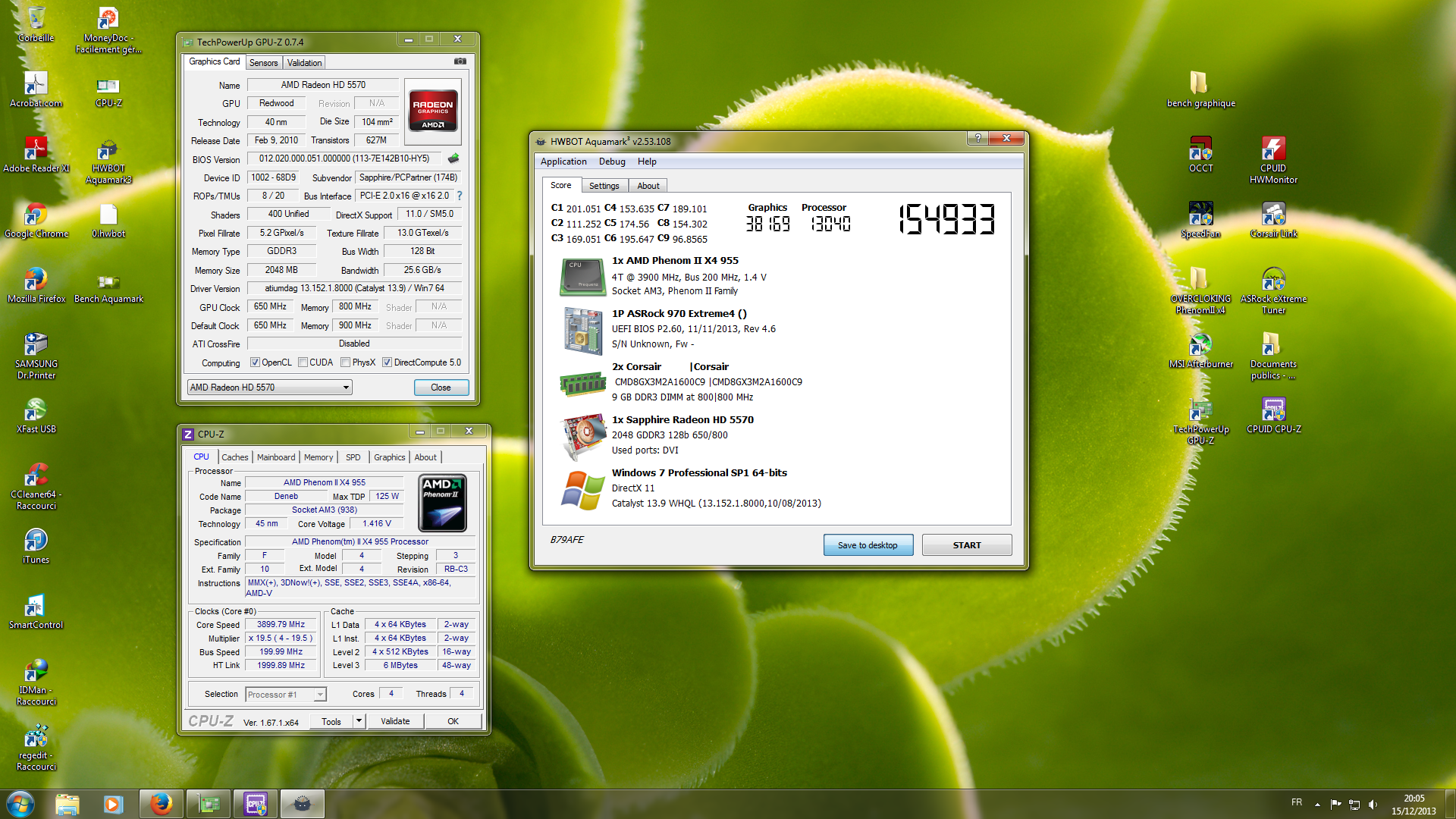1456x819 pixels.
Task: Launch CPUID HWMonitor shortcut
Action: pyautogui.click(x=1273, y=159)
